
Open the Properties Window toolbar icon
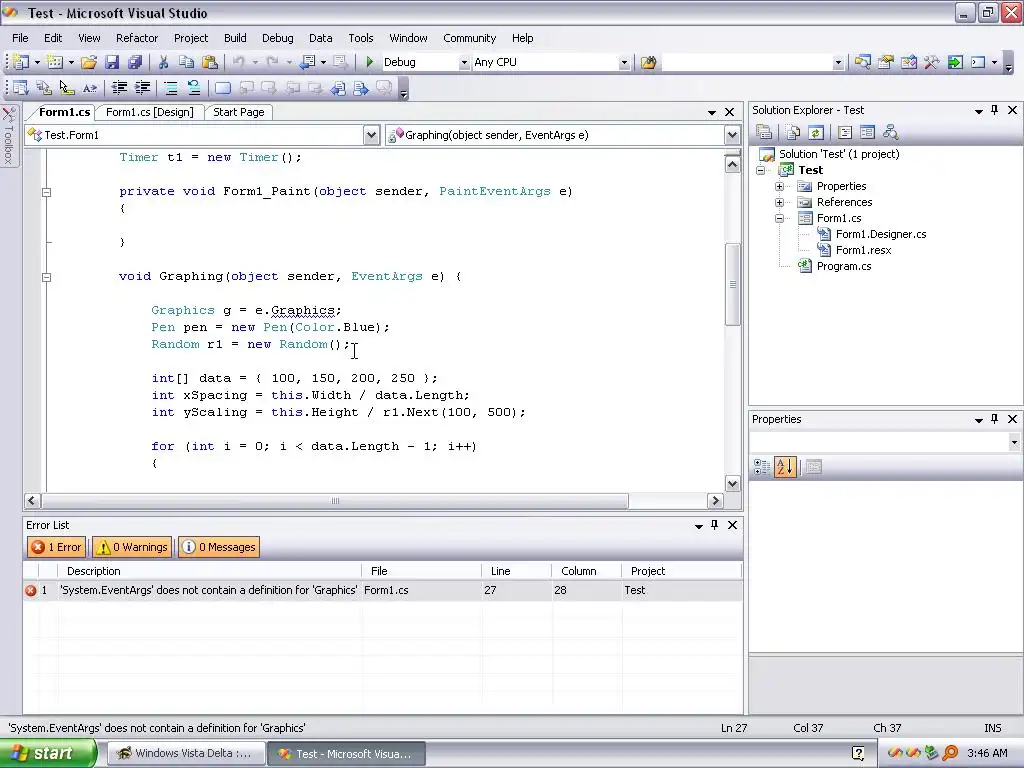coord(886,62)
